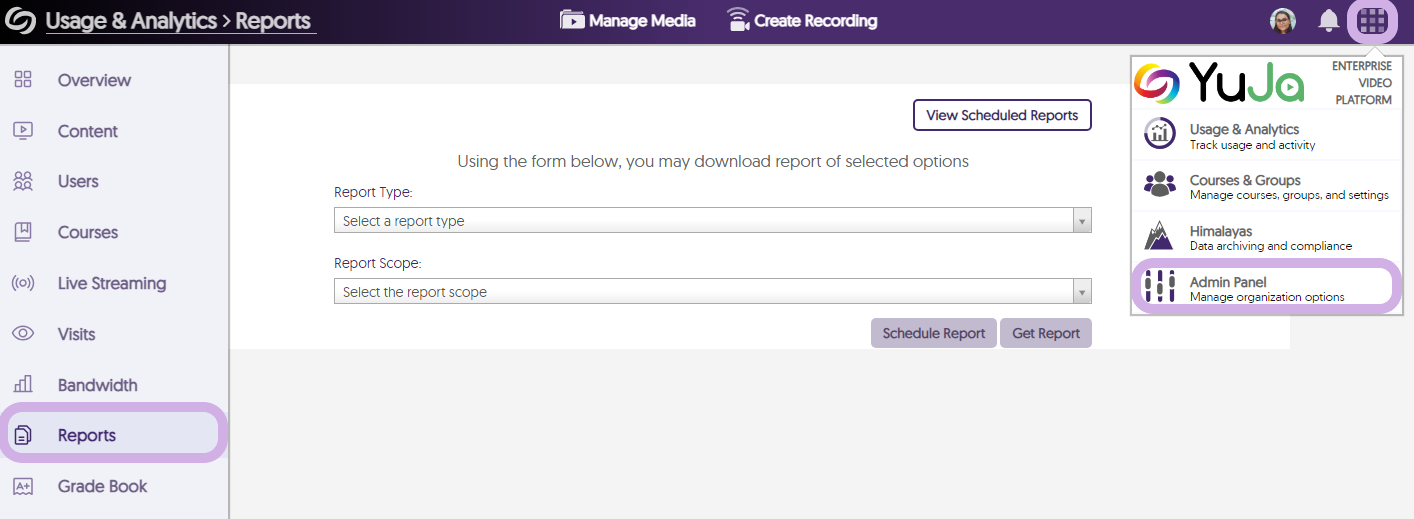Image resolution: width=1414 pixels, height=519 pixels.
Task: Click the Usage & Analytics chart icon
Action: coord(1160,135)
